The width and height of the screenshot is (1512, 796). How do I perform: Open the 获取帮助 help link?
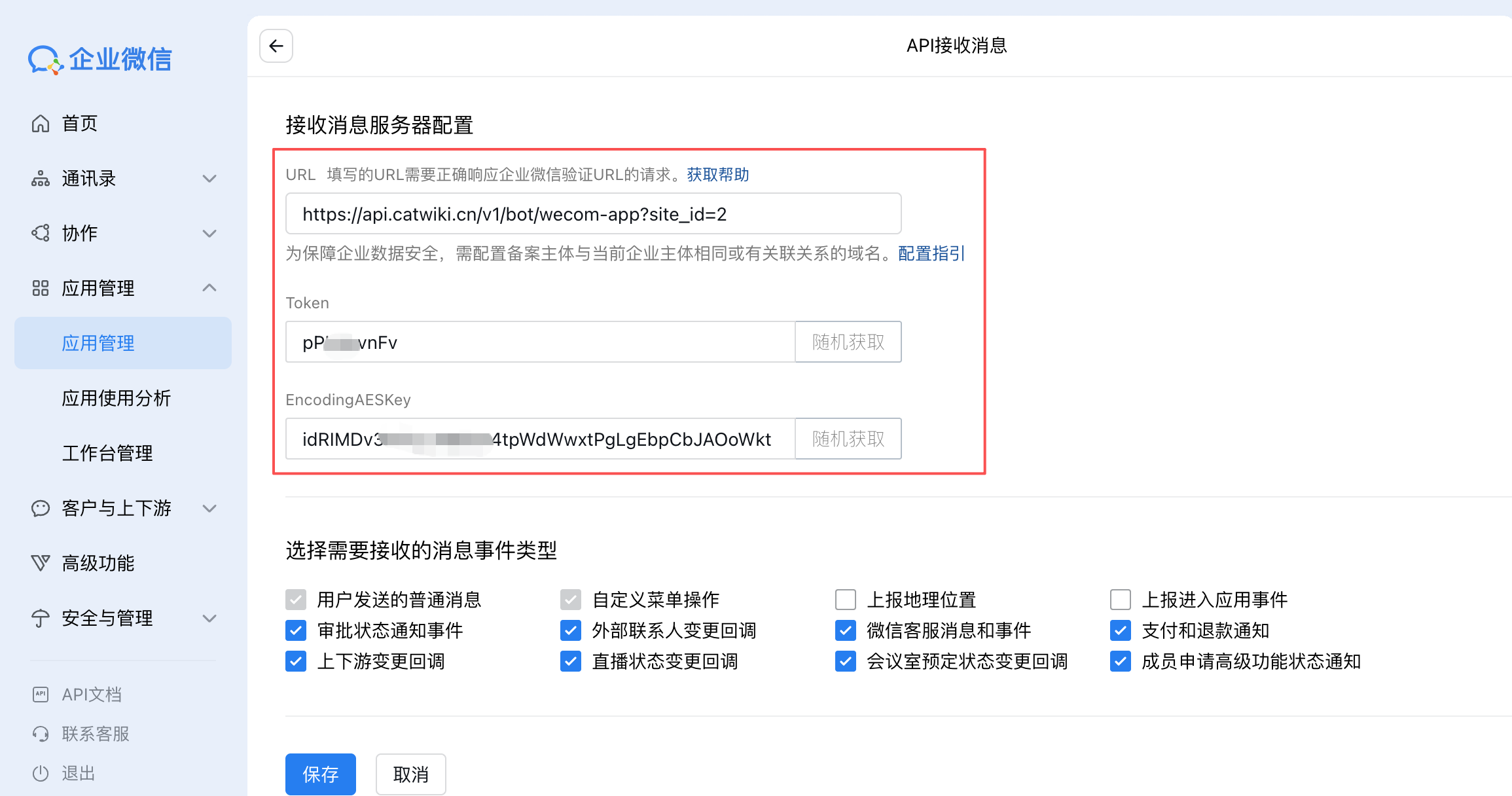point(716,175)
